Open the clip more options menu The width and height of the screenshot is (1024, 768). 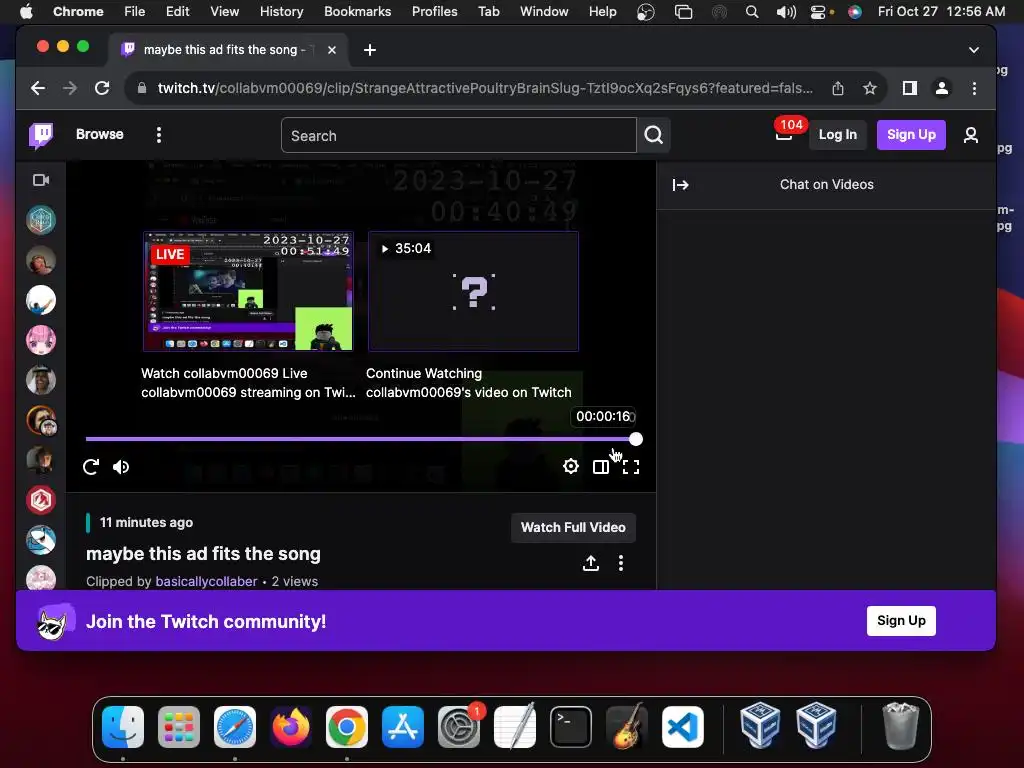coord(621,563)
